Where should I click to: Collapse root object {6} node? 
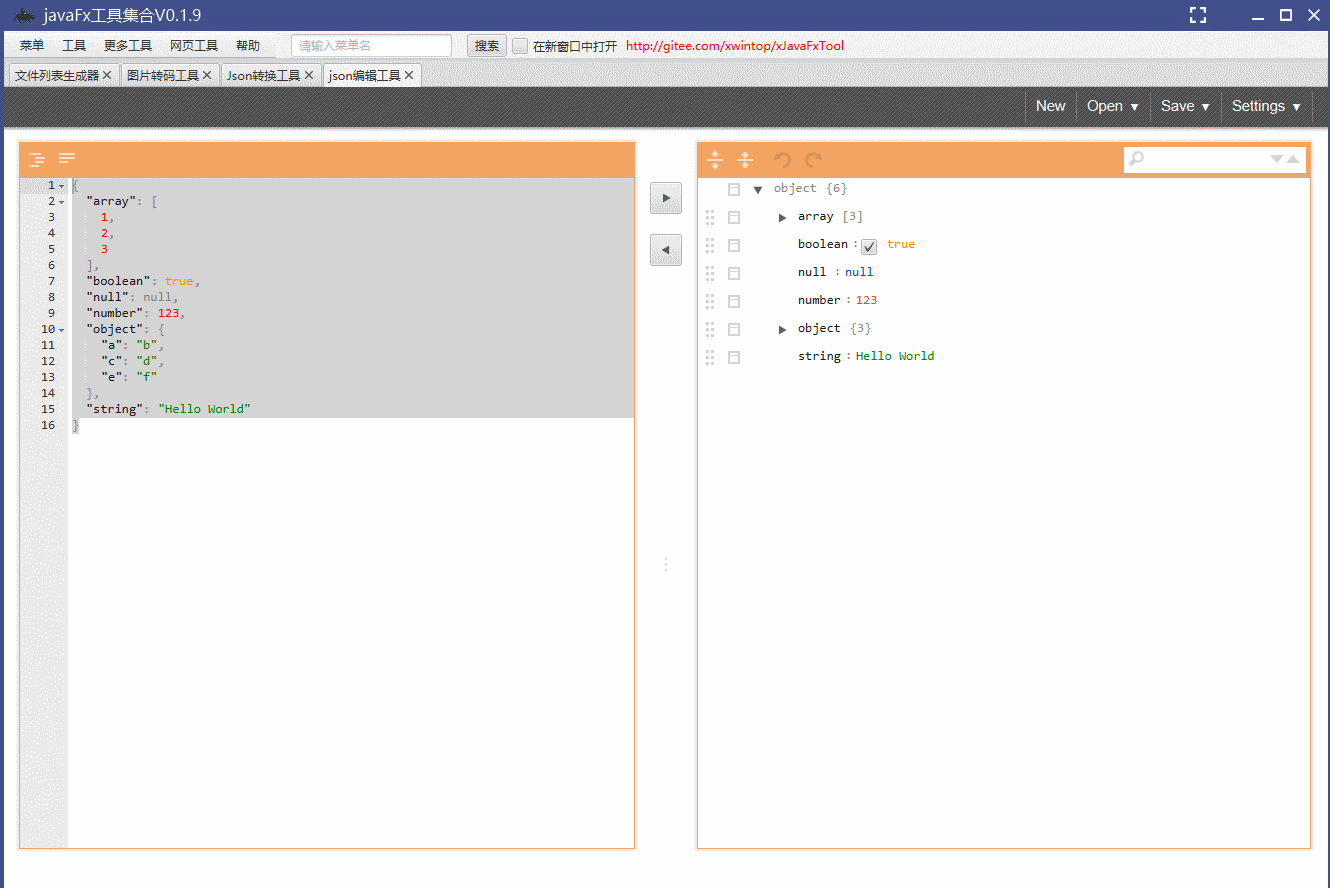pos(758,189)
